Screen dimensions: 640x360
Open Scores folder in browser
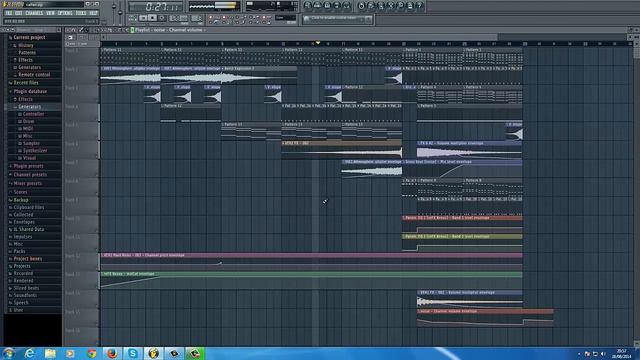point(20,192)
